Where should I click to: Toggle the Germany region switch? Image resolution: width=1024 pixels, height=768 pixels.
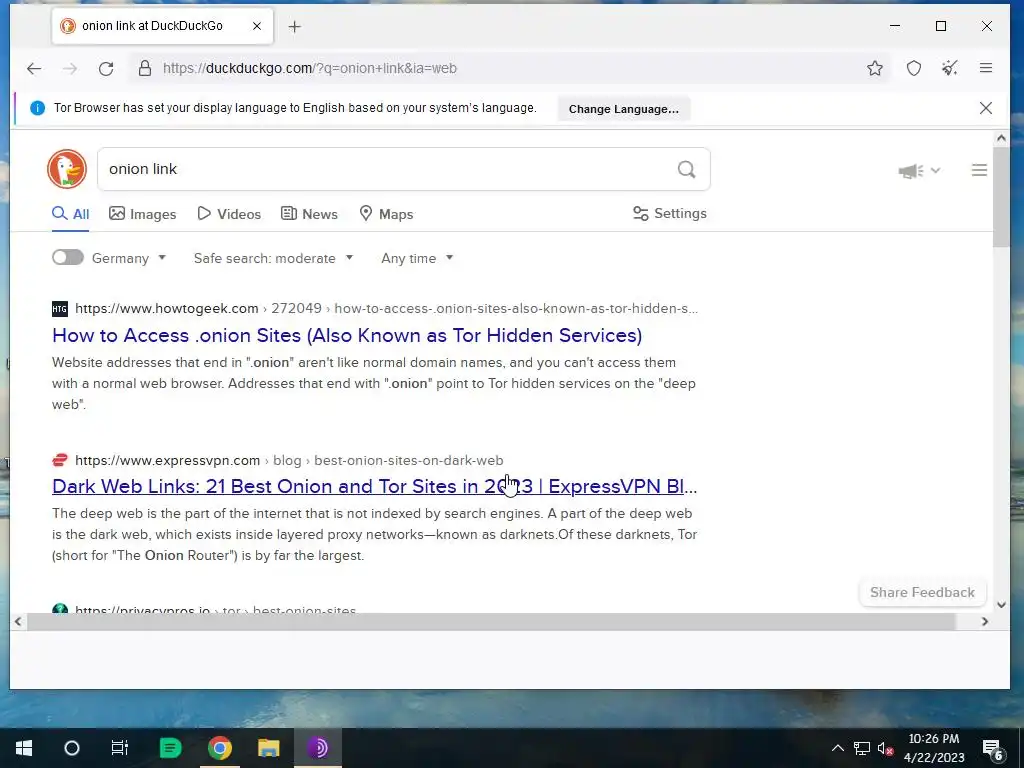pyautogui.click(x=68, y=257)
